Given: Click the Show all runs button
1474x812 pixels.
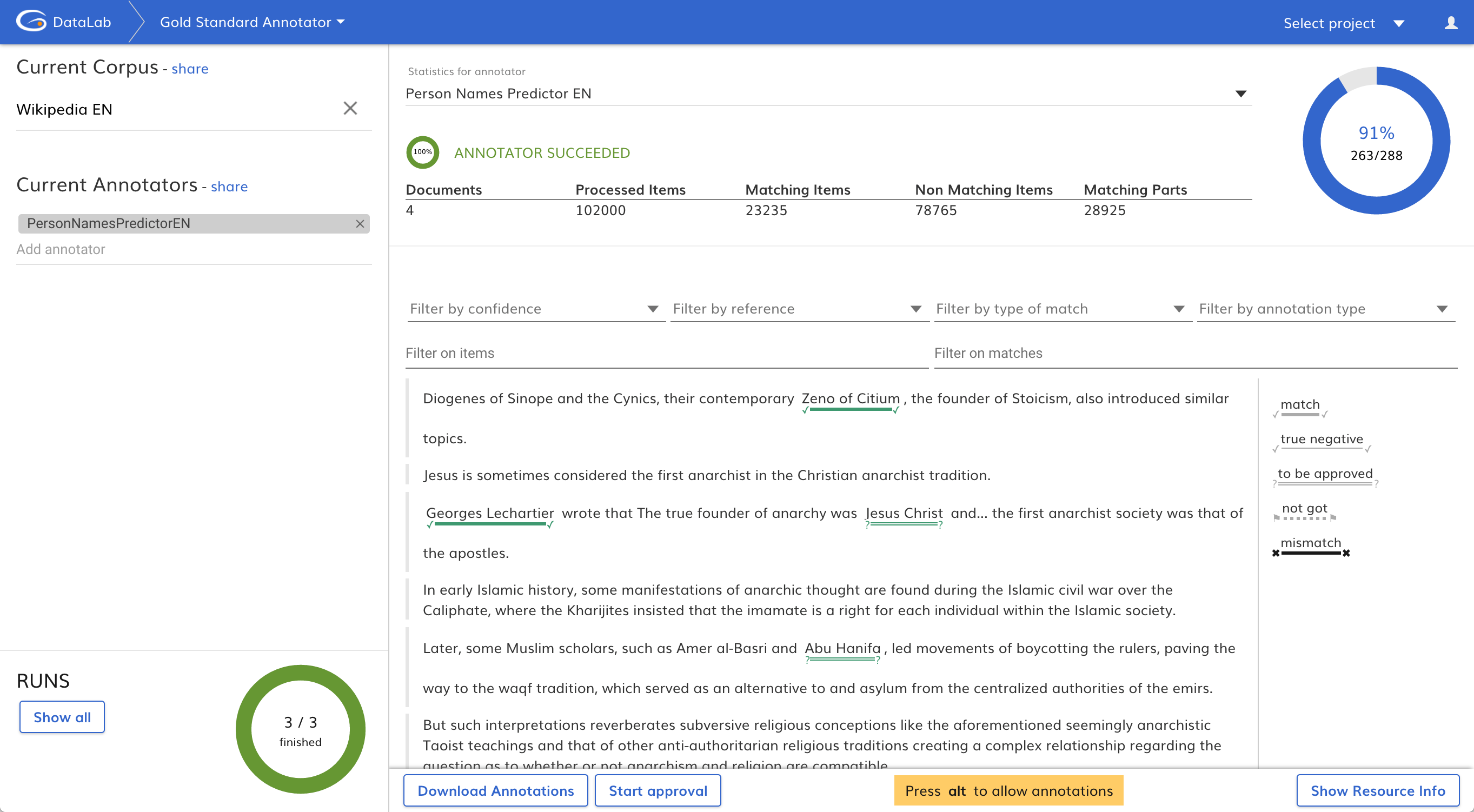Looking at the screenshot, I should [62, 717].
